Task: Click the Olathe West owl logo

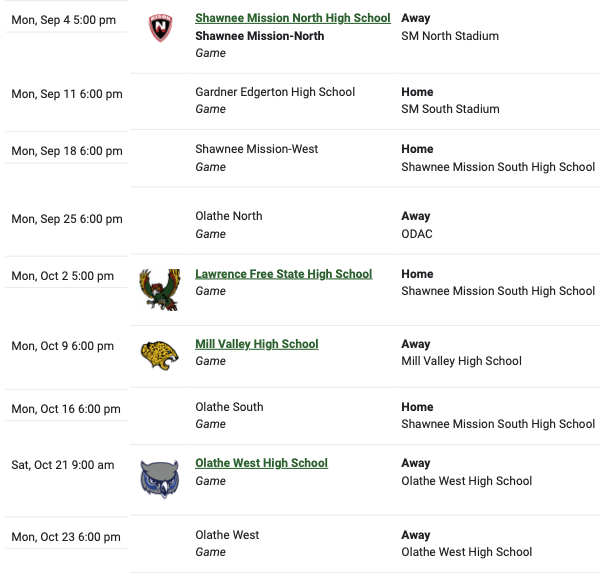Action: coord(160,479)
